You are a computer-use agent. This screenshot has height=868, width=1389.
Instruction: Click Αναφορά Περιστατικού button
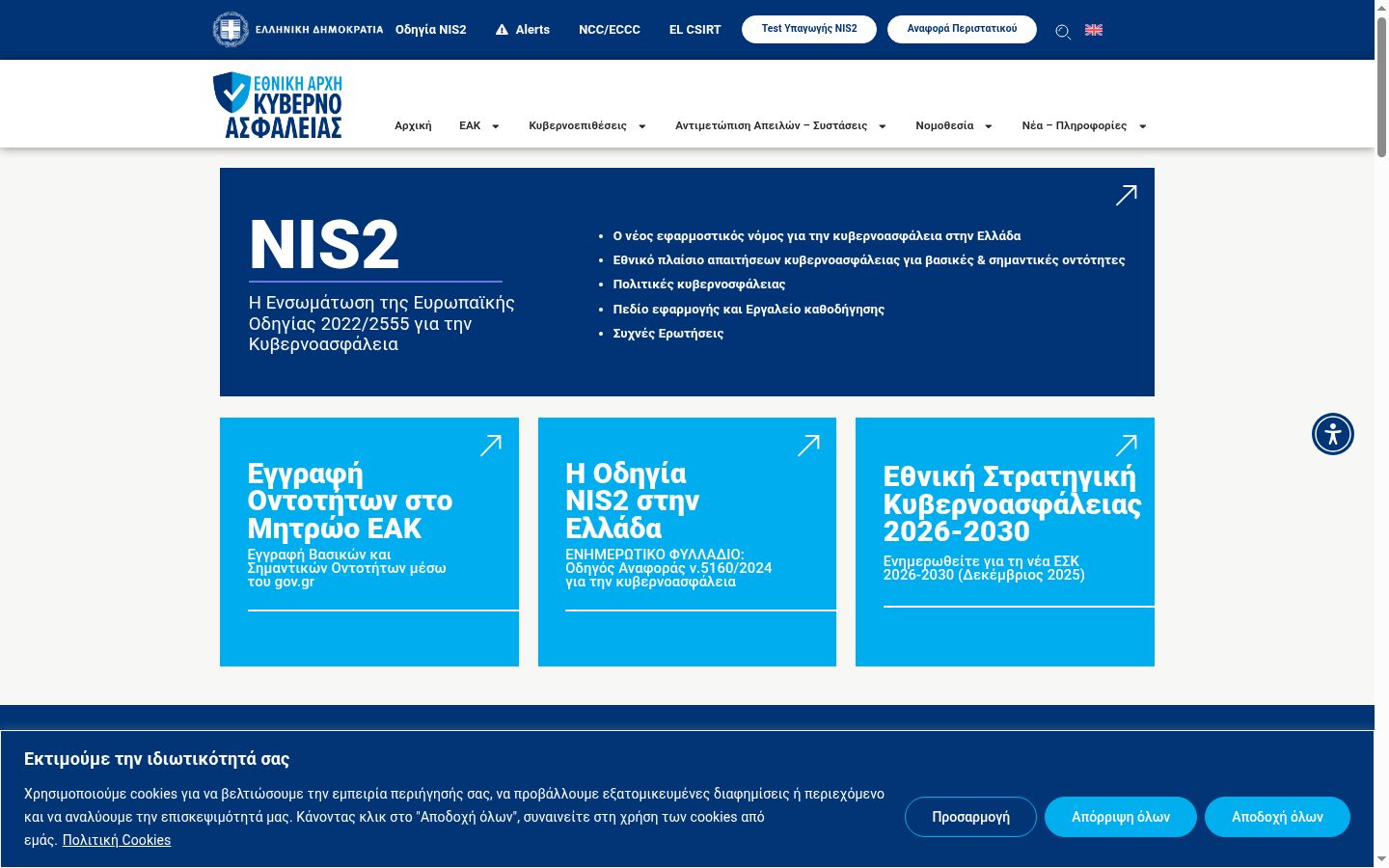pyautogui.click(x=962, y=29)
